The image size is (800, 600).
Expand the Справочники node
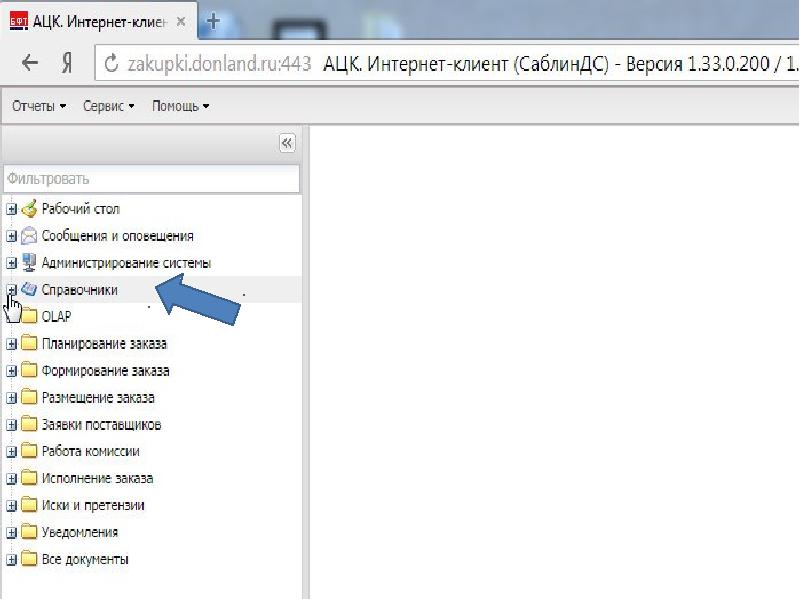(x=11, y=290)
